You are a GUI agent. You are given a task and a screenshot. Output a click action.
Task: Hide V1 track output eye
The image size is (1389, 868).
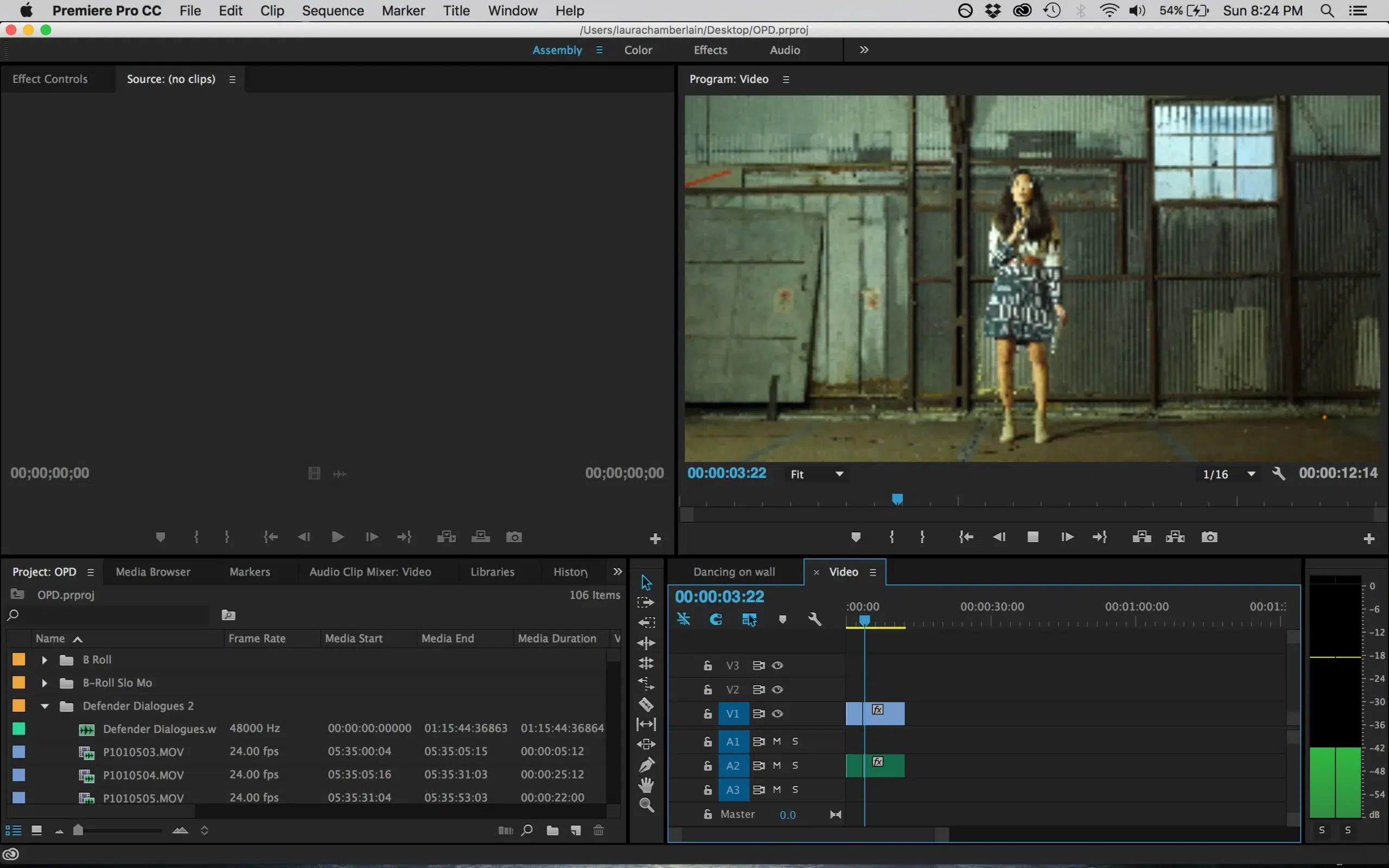777,713
